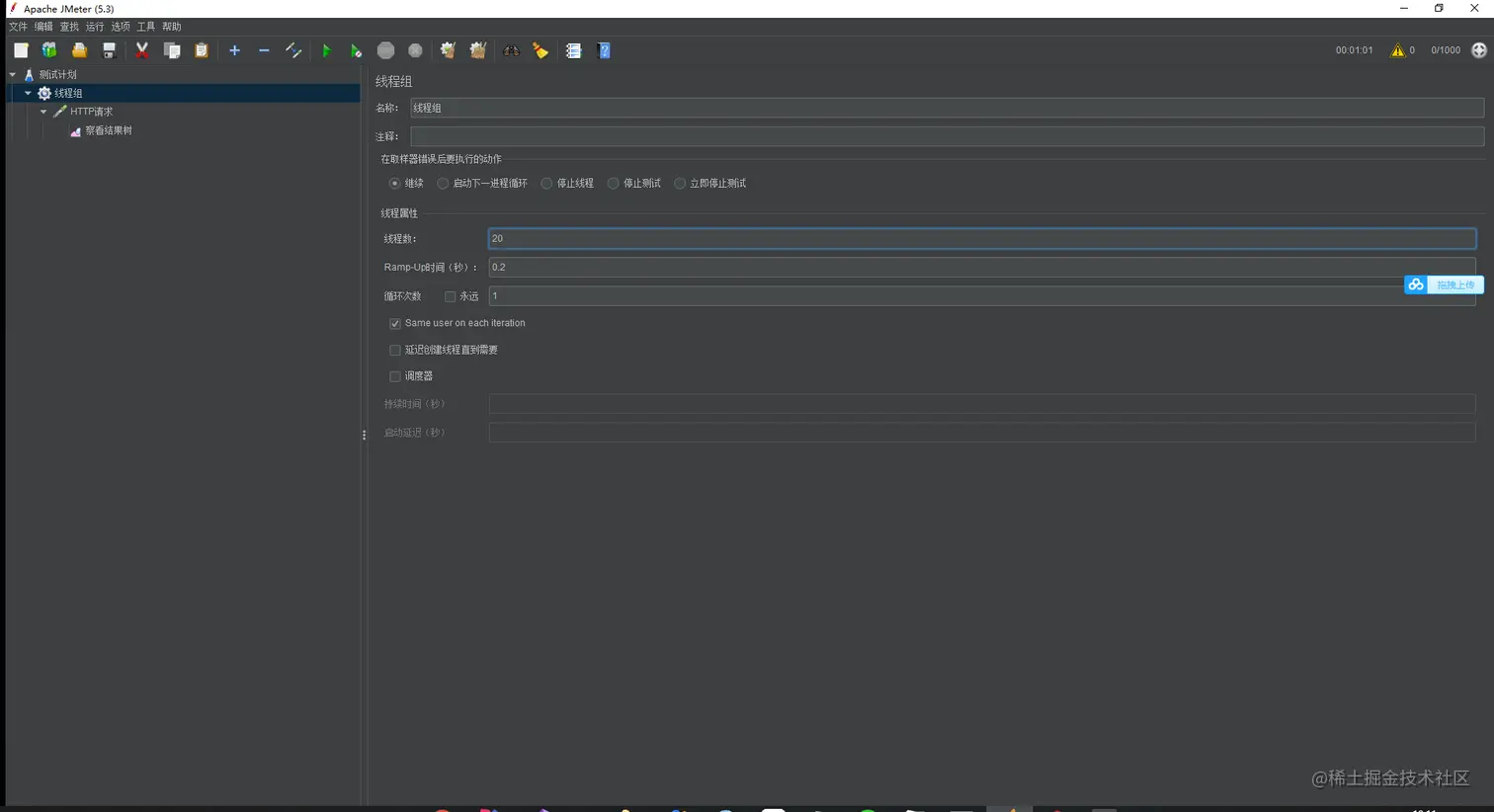The width and height of the screenshot is (1494, 812).
Task: Click the New test plan icon
Action: pos(21,50)
